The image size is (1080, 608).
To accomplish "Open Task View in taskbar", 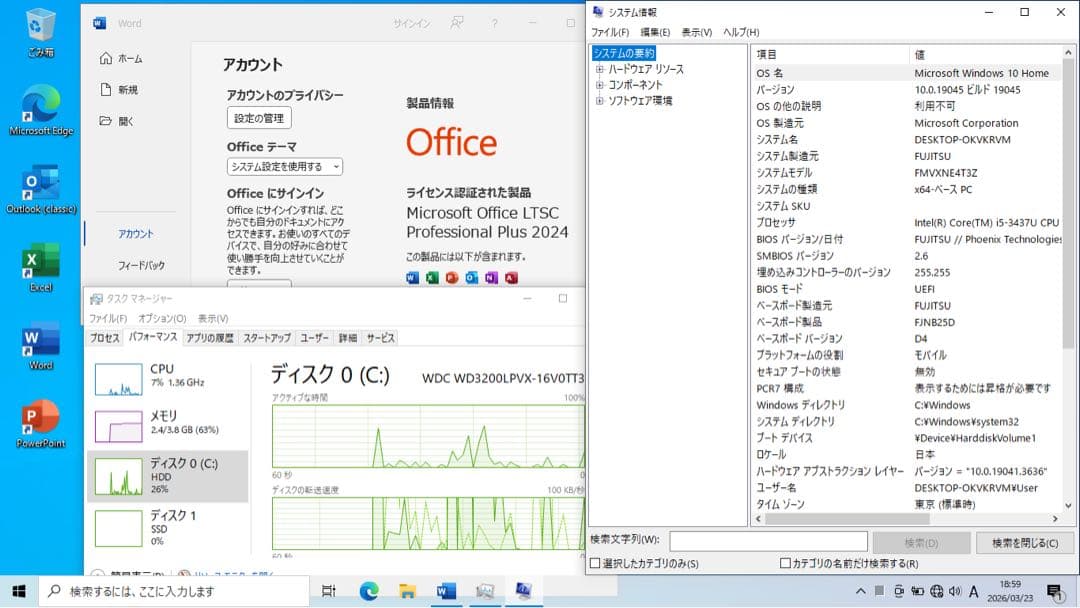I will pyautogui.click(x=329, y=591).
